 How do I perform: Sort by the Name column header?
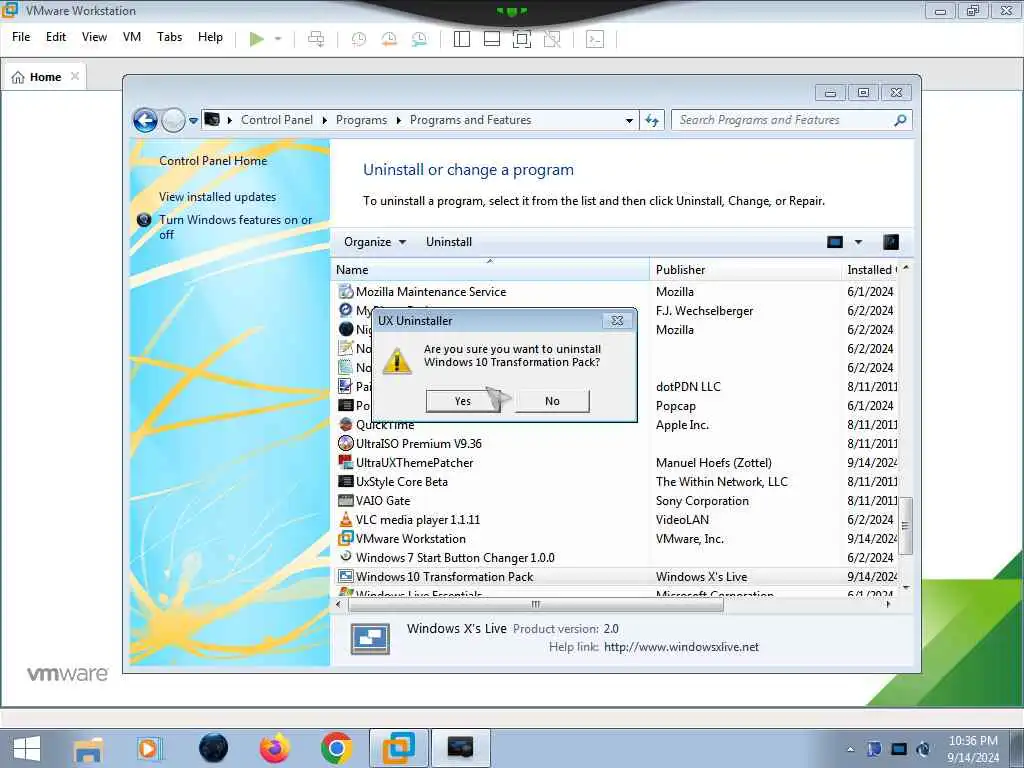(x=490, y=270)
